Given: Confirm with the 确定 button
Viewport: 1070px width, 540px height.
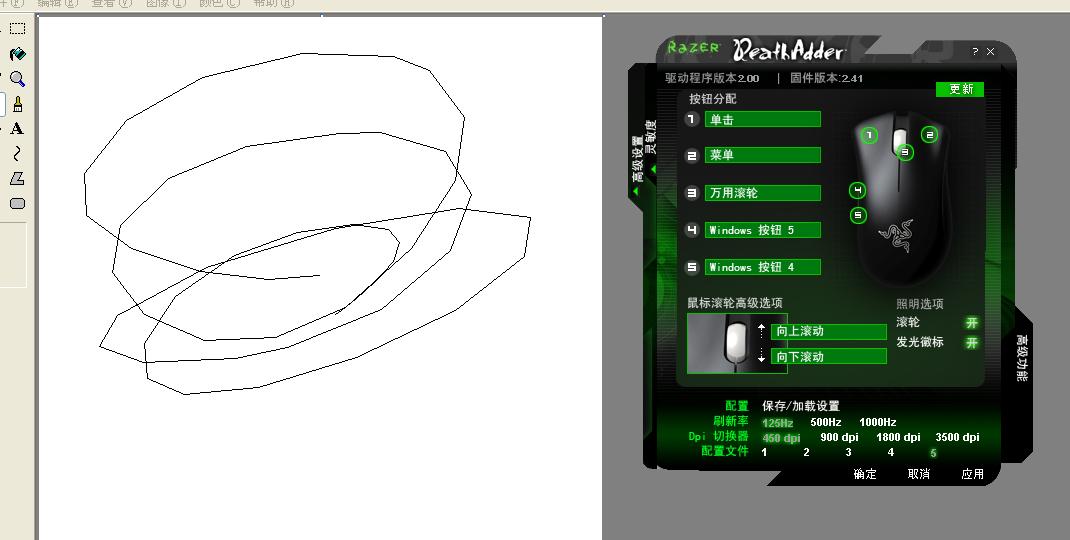Looking at the screenshot, I should coord(865,474).
